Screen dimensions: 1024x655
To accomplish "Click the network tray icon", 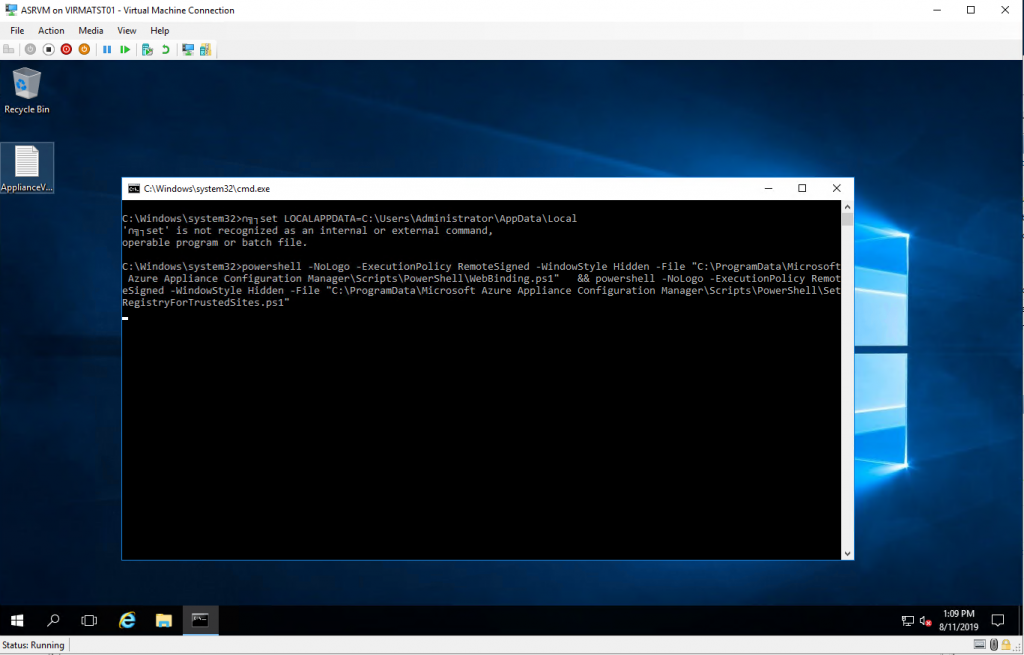I will [908, 621].
